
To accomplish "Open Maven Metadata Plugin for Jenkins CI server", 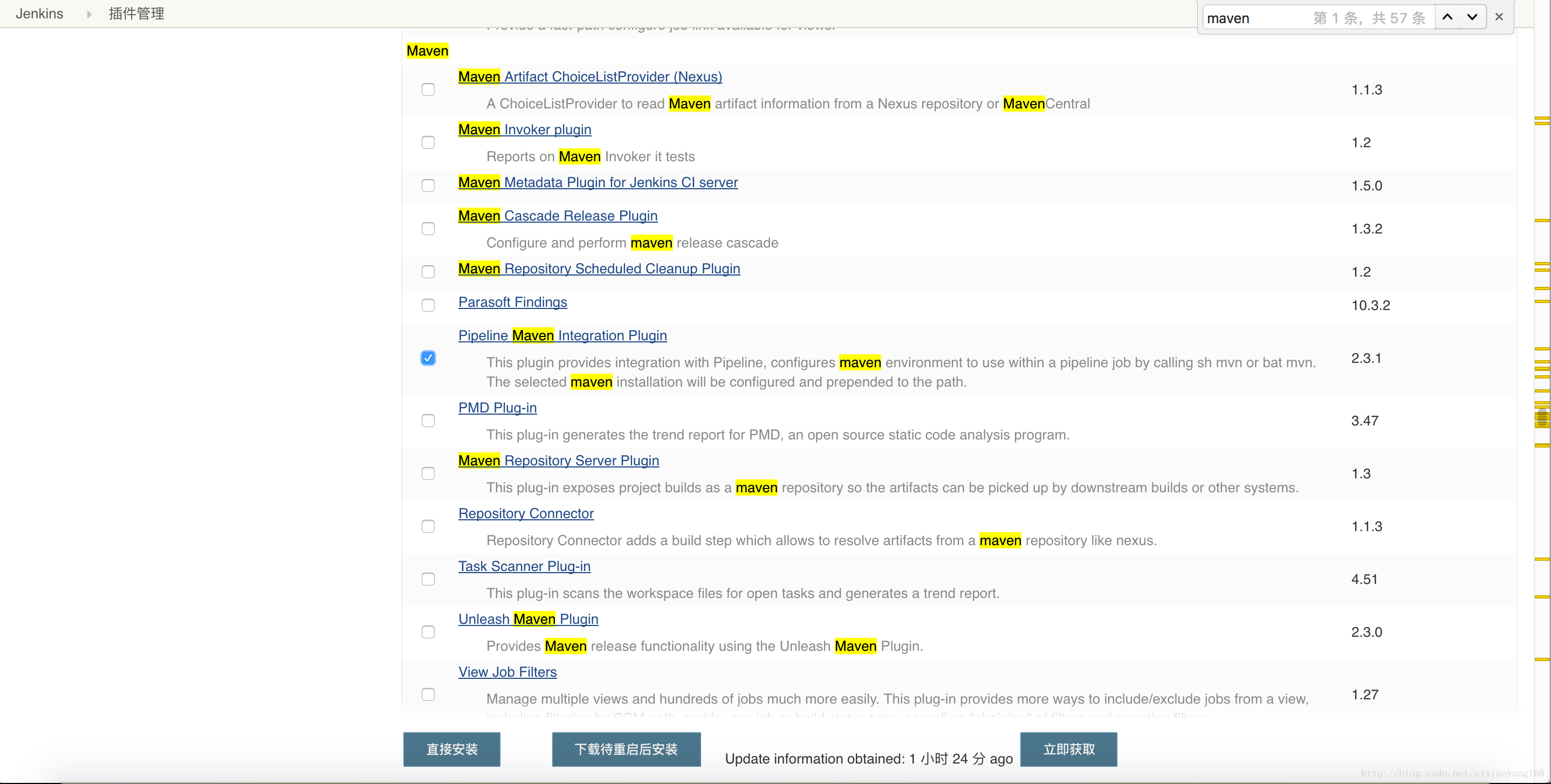I will pyautogui.click(x=598, y=182).
